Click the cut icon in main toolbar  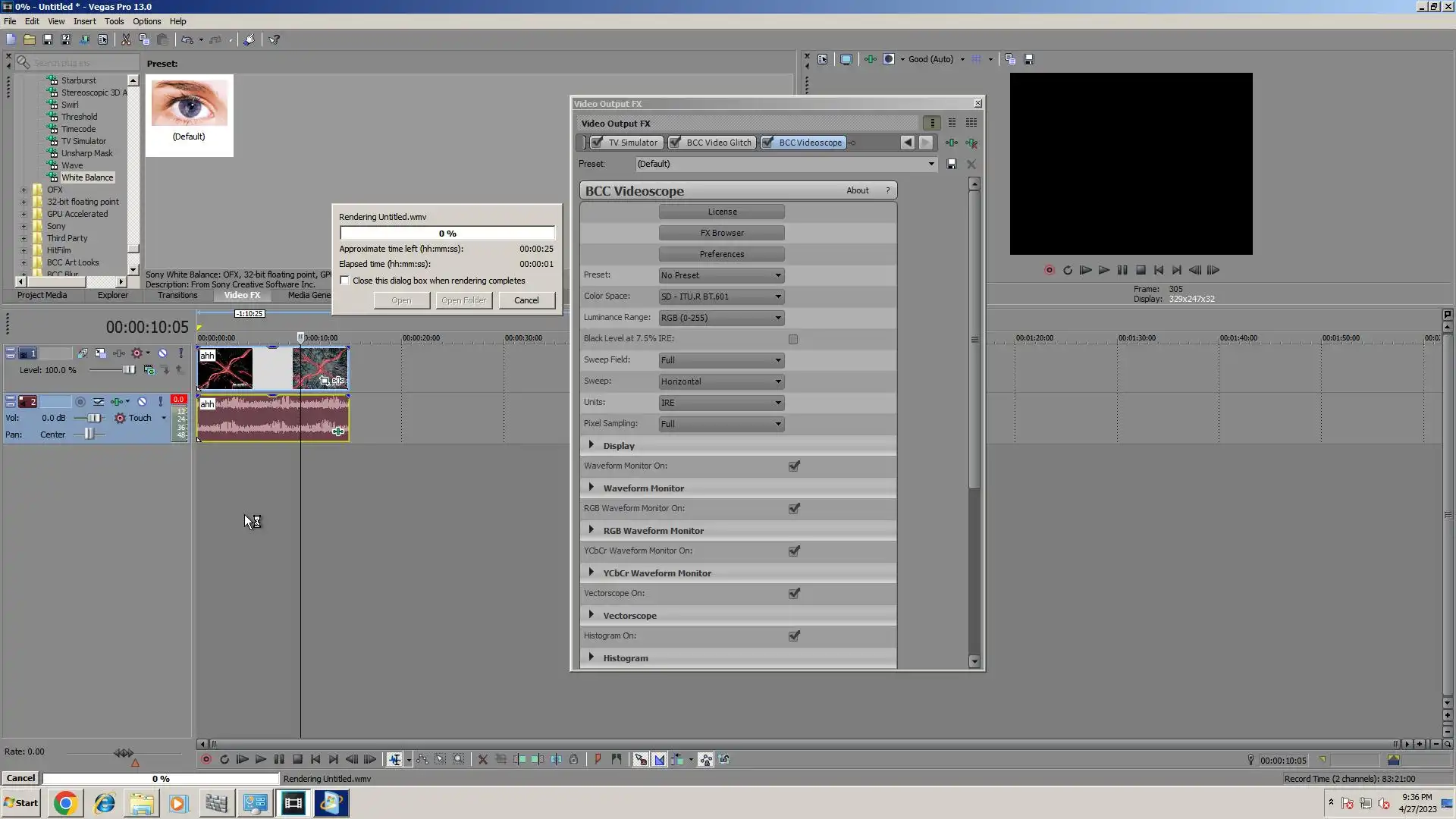[126, 39]
